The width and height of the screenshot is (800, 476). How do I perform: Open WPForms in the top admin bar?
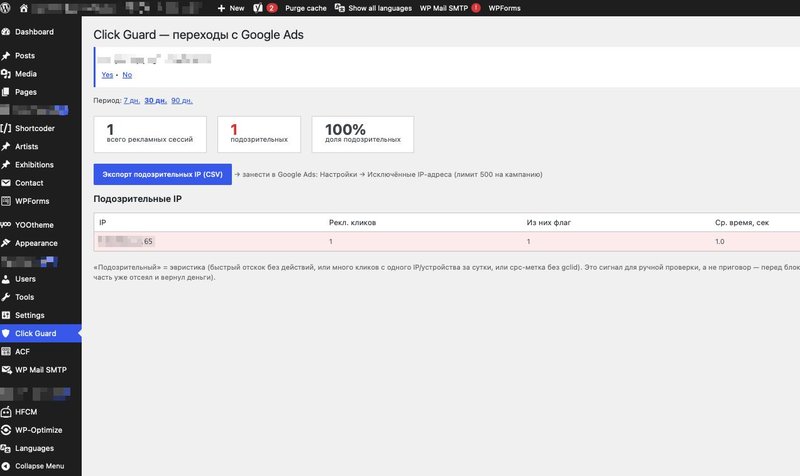point(504,8)
